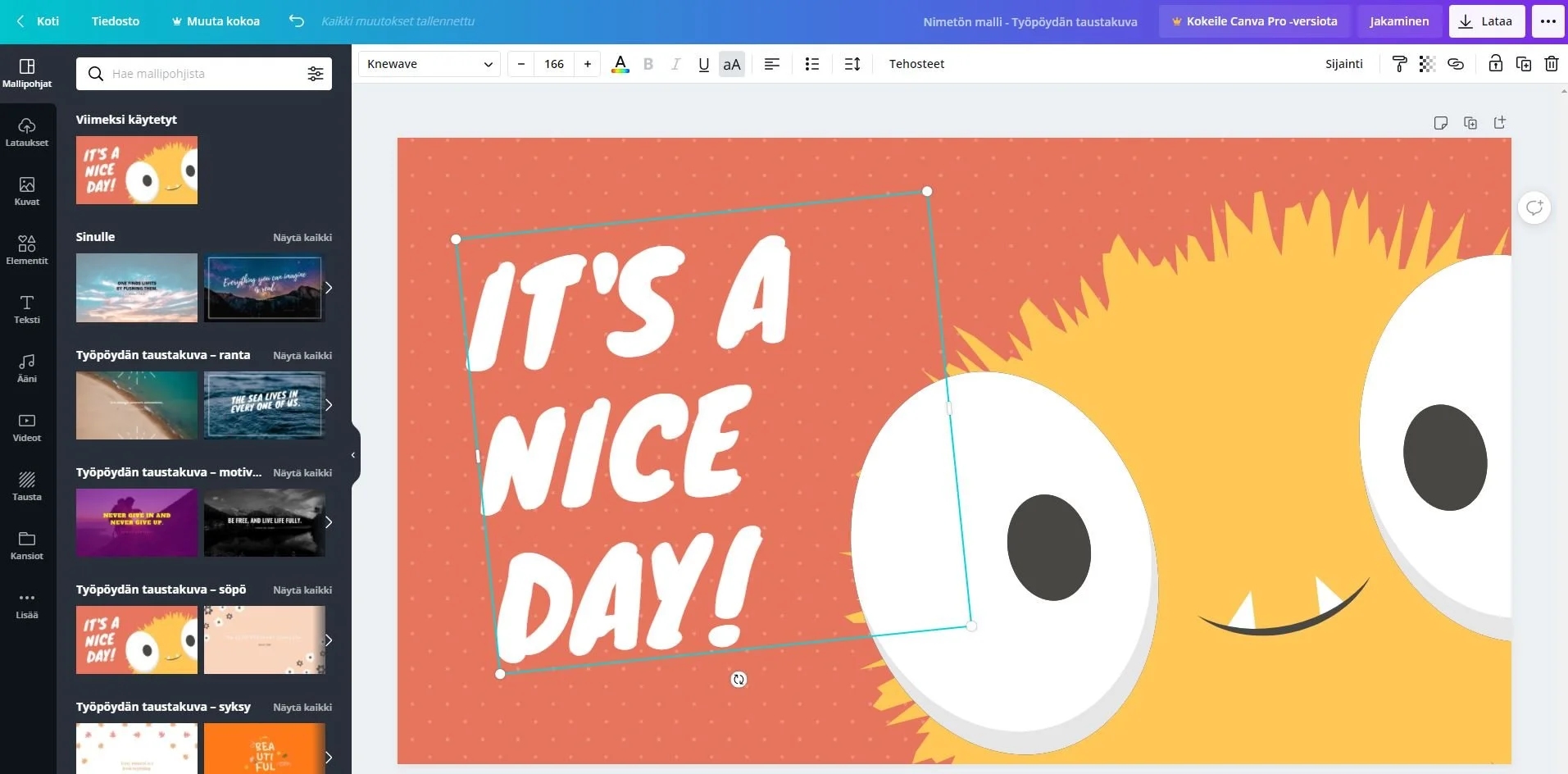This screenshot has height=774, width=1568.
Task: Open the Knewave font dropdown
Action: [x=429, y=64]
